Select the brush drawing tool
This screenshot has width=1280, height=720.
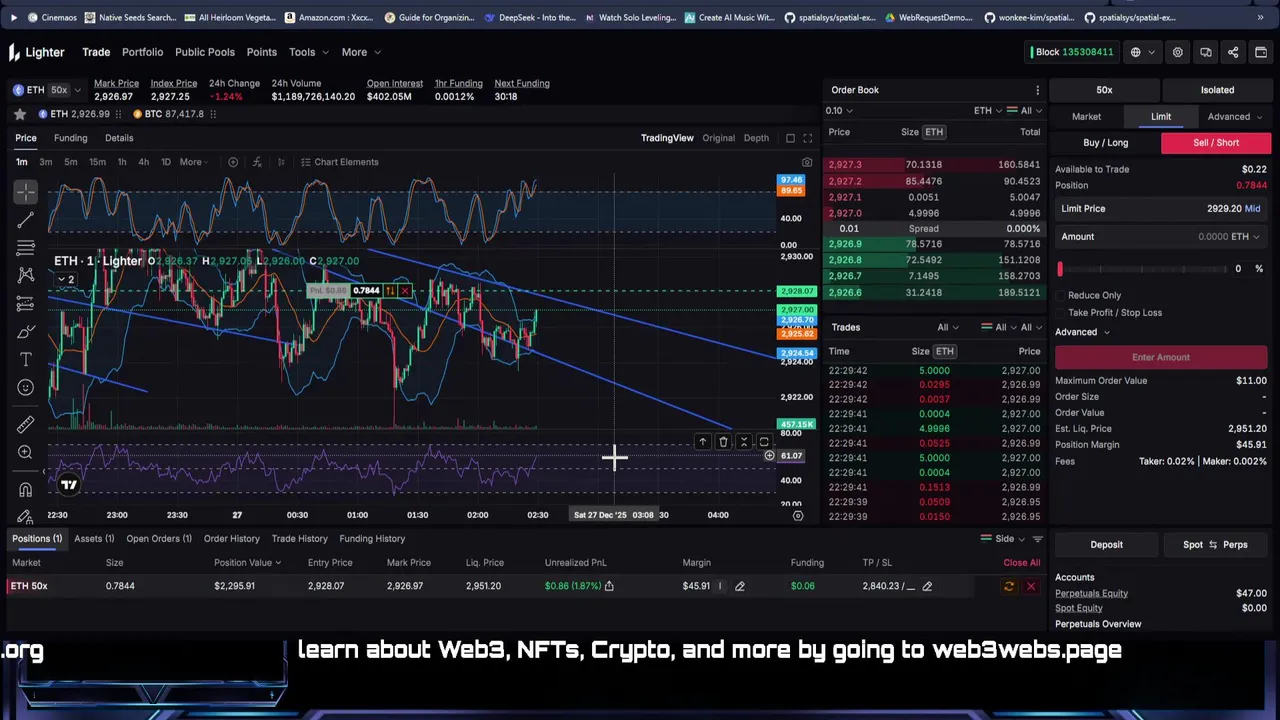click(x=26, y=331)
